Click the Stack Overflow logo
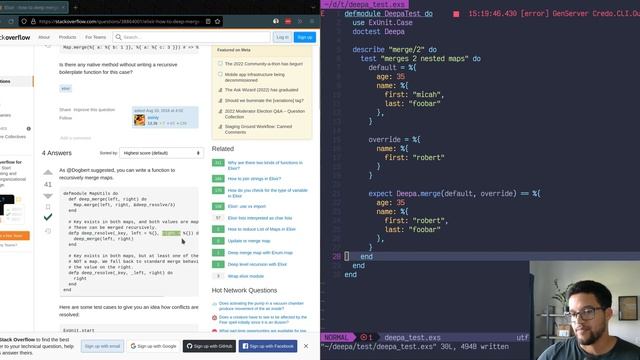This screenshot has height=360, width=640. coord(15,37)
